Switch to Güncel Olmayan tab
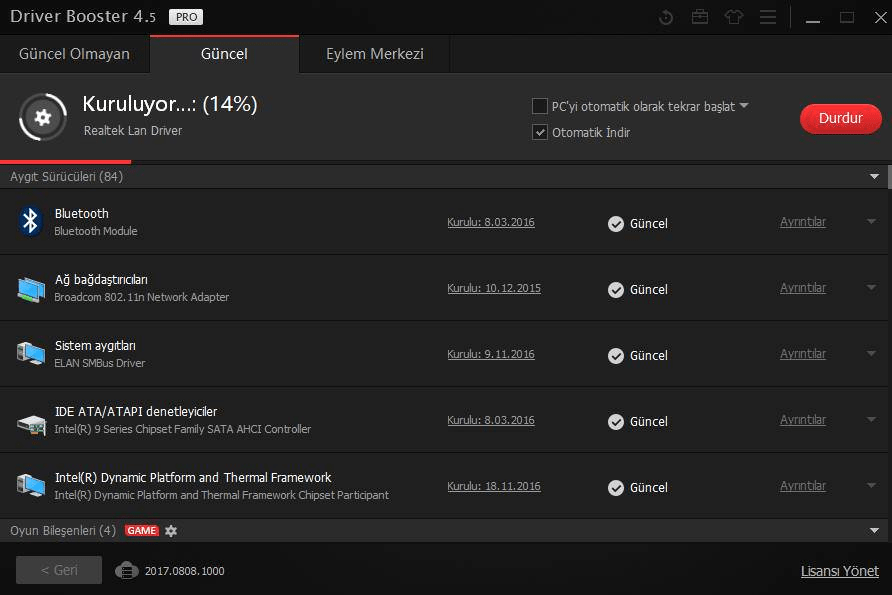892x595 pixels. 74,54
